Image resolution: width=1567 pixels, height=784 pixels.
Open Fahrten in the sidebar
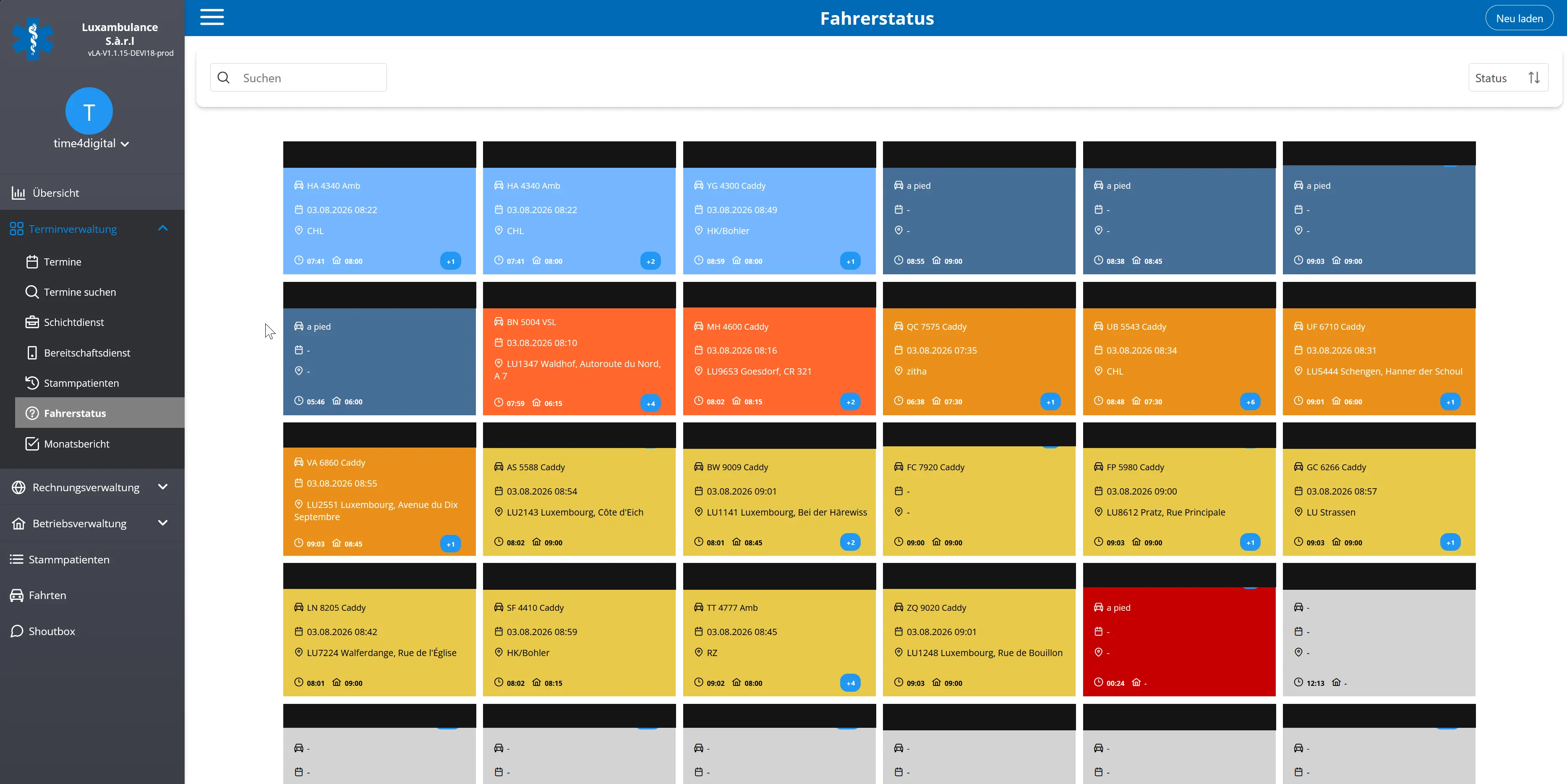(x=92, y=595)
